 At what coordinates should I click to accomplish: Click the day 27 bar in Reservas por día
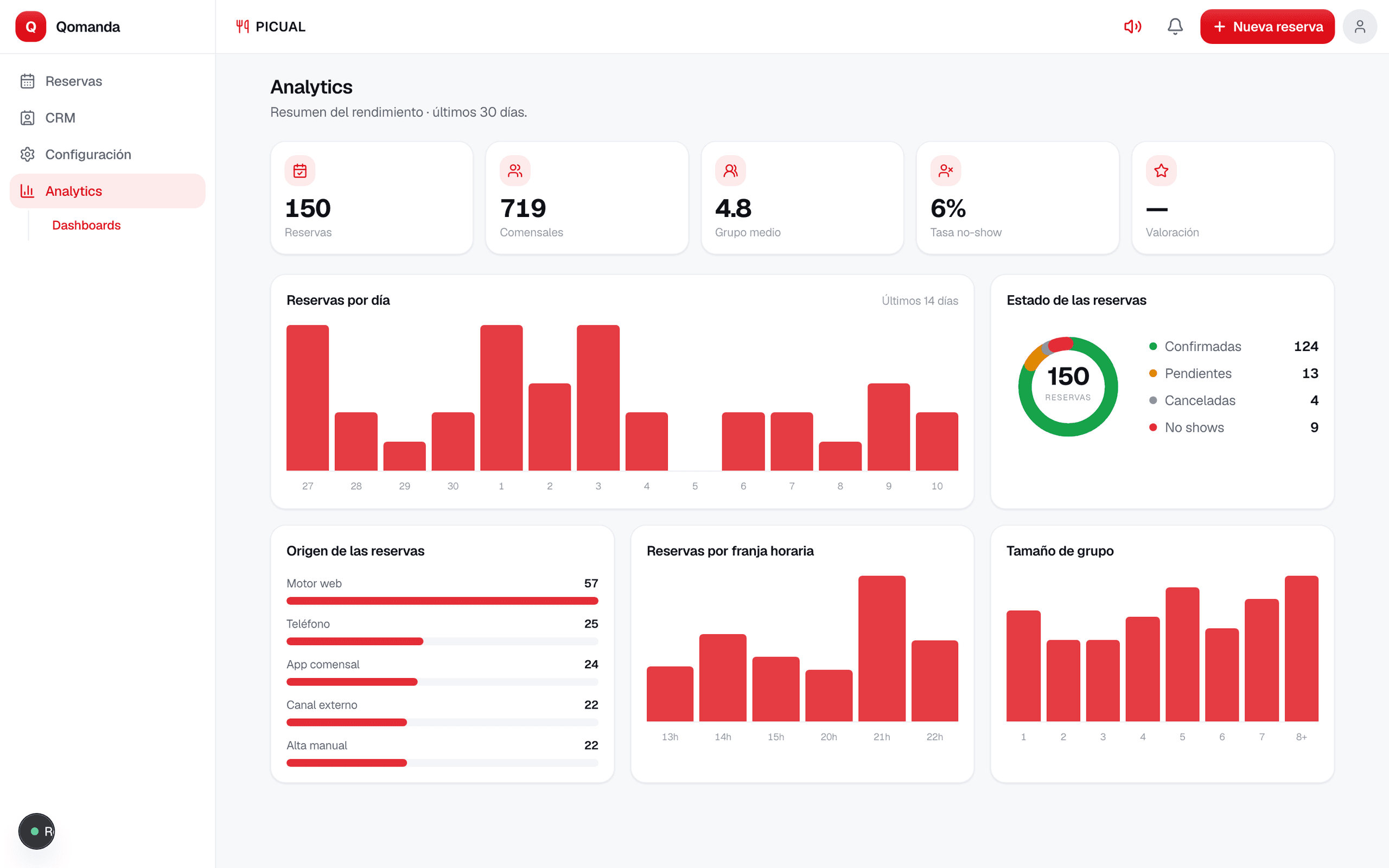pyautogui.click(x=308, y=398)
